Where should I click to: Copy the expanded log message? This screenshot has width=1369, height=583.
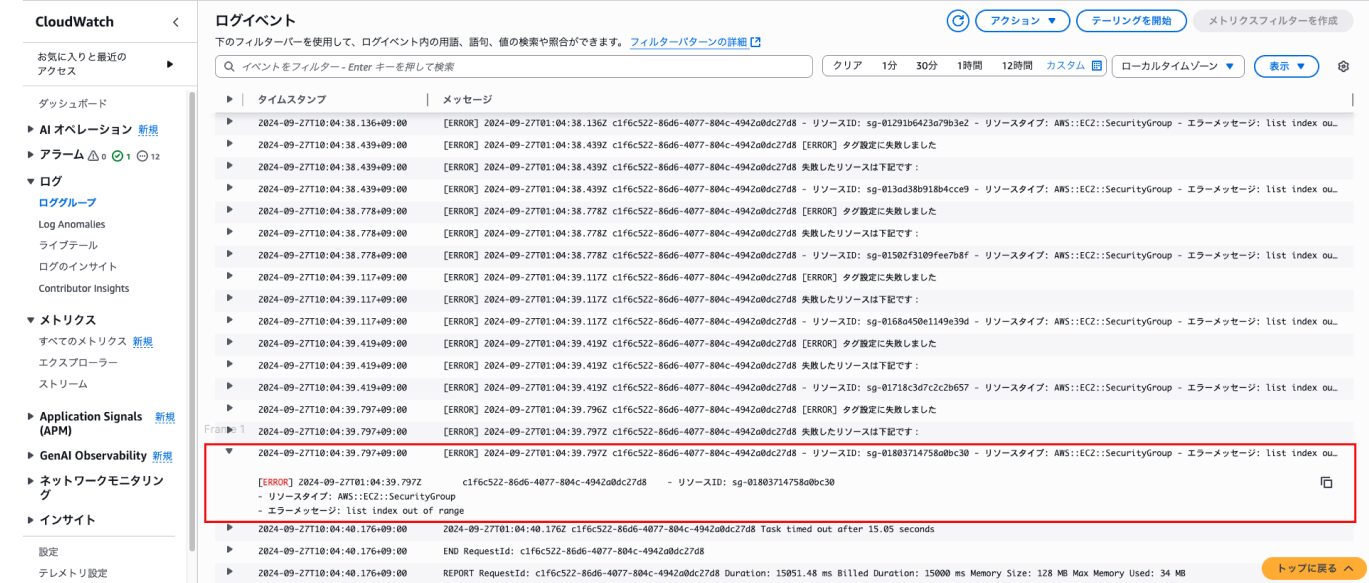pos(1326,482)
